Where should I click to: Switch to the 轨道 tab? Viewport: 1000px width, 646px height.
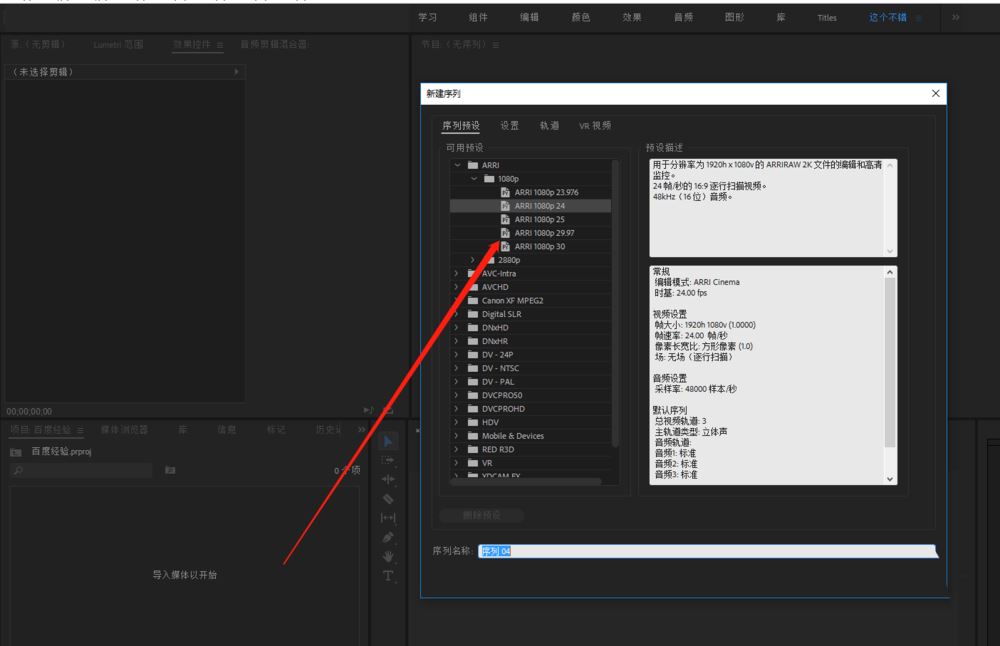pyautogui.click(x=550, y=125)
